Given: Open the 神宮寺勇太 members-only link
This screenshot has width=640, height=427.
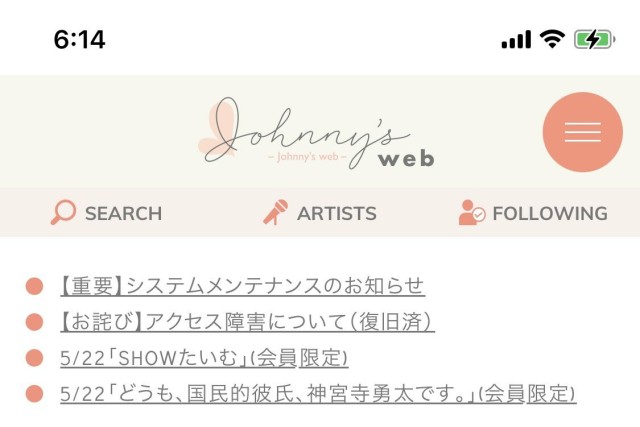Looking at the screenshot, I should click(x=318, y=394).
